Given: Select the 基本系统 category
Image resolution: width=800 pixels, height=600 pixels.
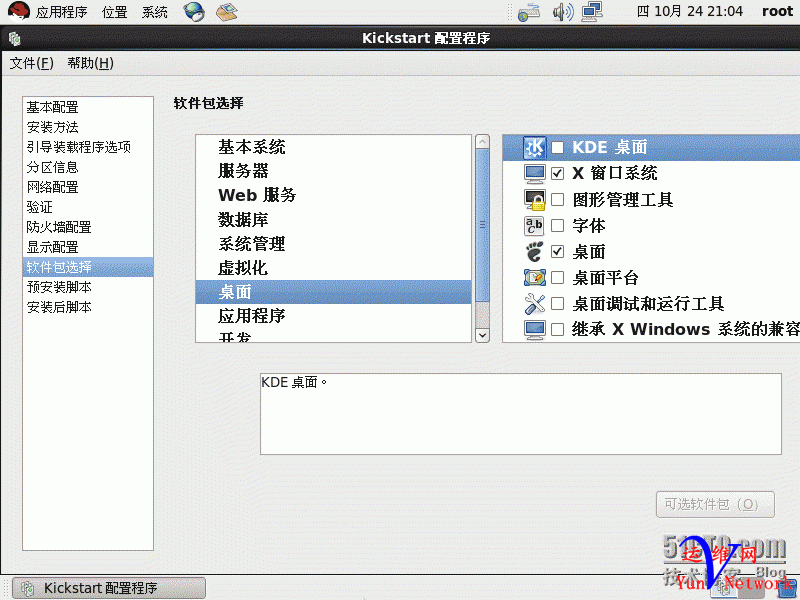Looking at the screenshot, I should 334,147.
